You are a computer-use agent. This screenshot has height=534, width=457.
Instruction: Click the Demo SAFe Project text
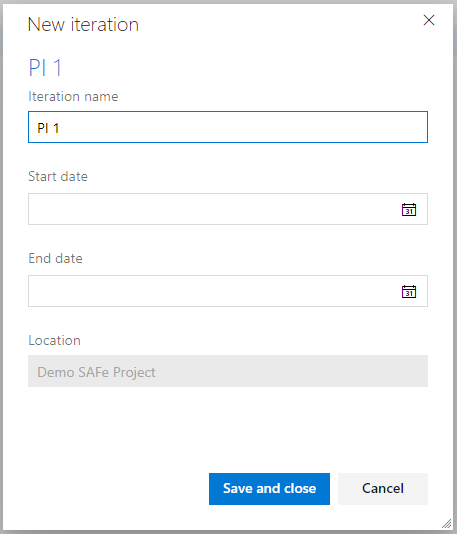tap(96, 373)
